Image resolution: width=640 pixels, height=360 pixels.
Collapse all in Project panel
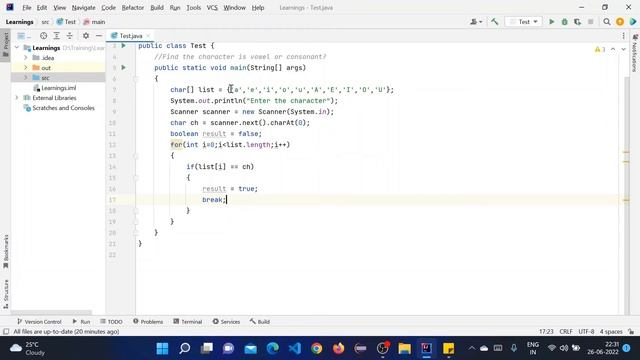coord(69,36)
